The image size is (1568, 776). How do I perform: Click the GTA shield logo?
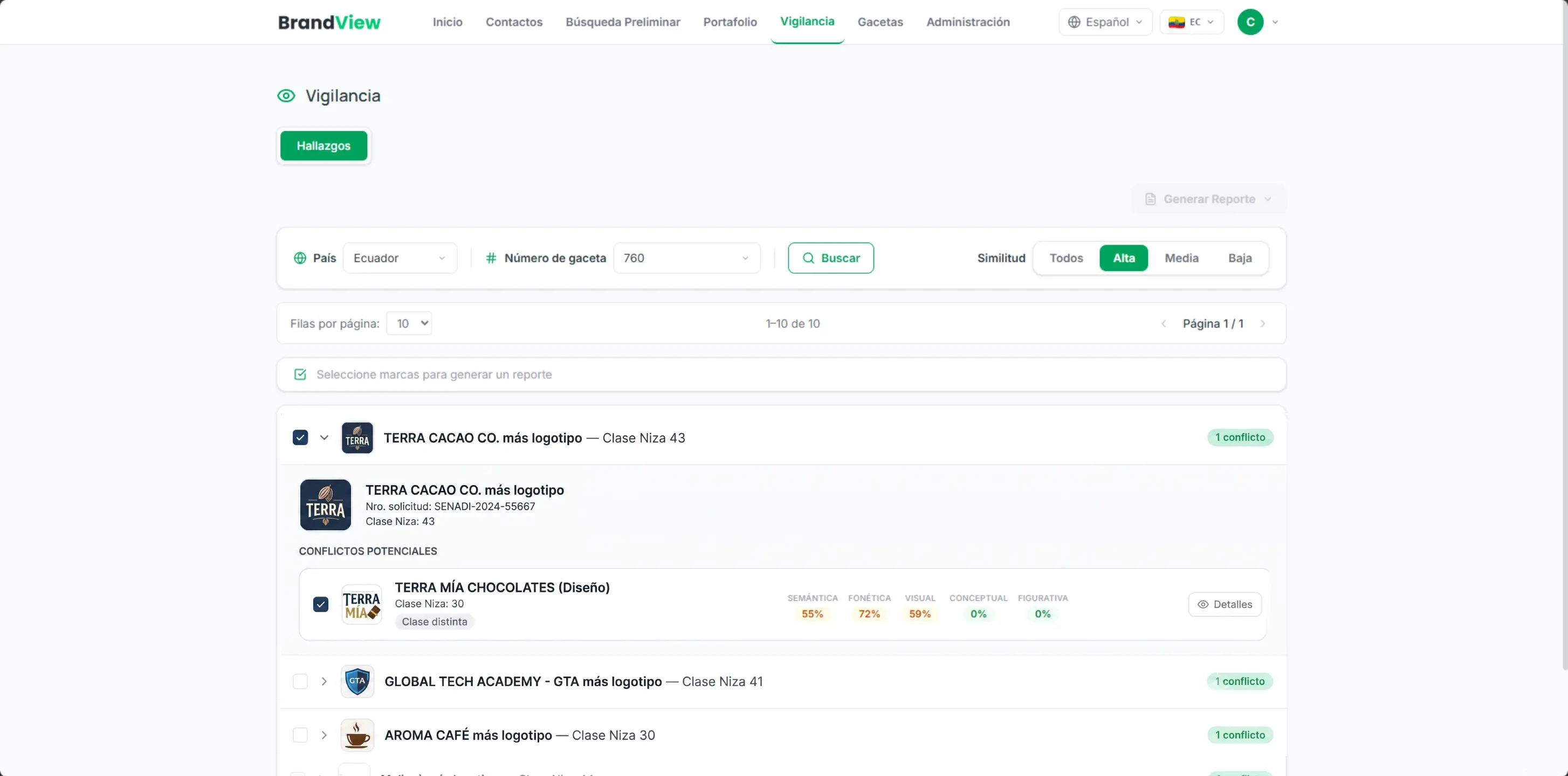[357, 681]
